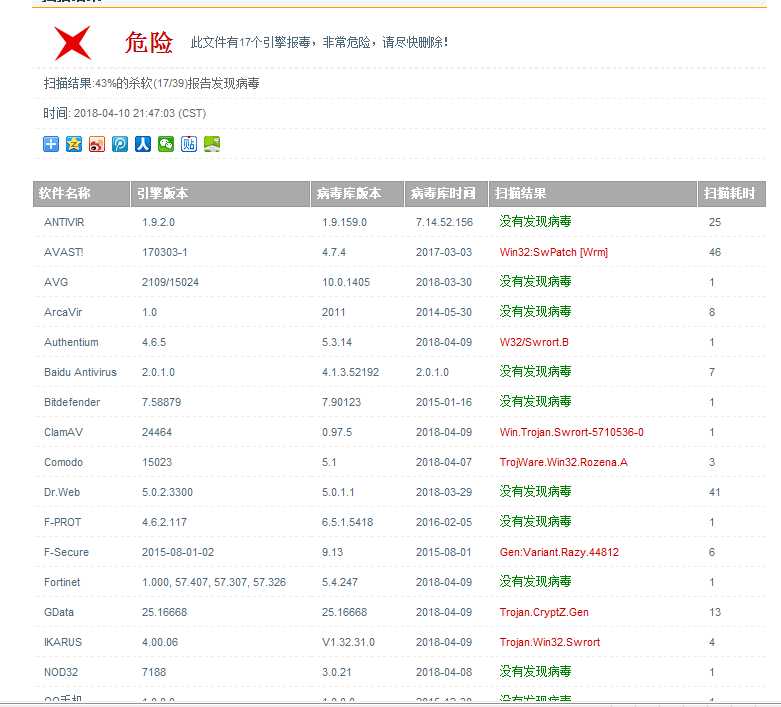
Task: Click the red 危险 heading
Action: (148, 42)
